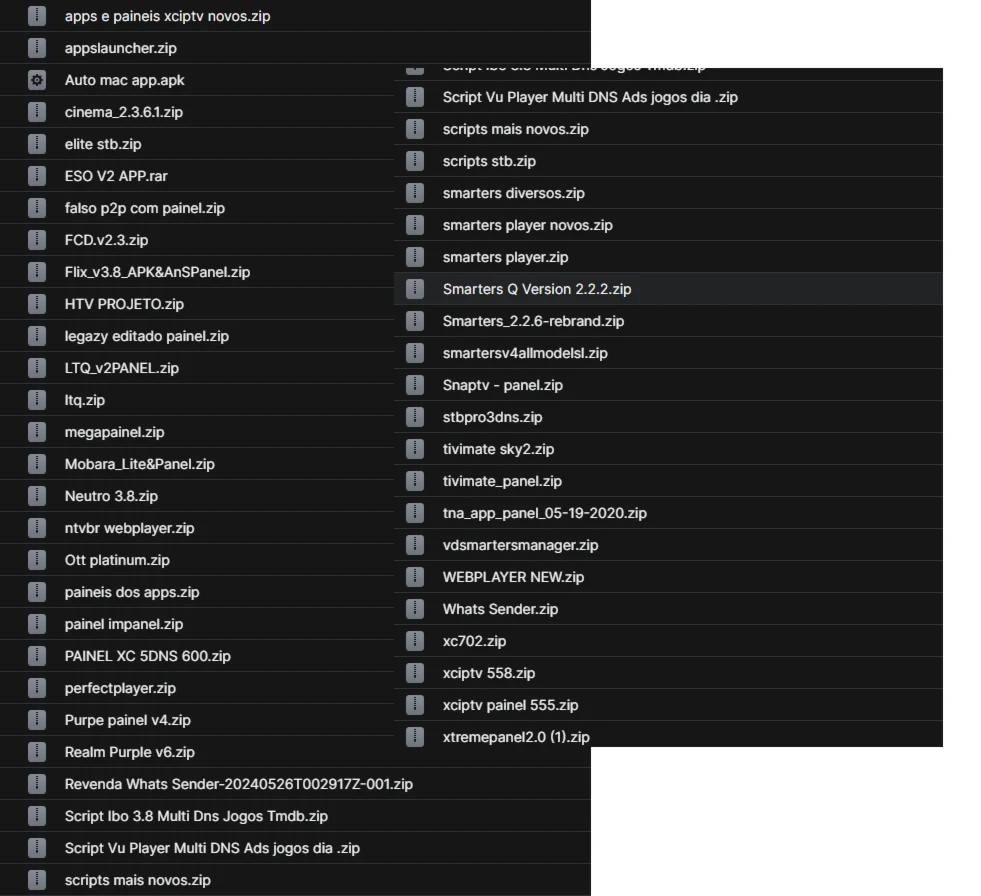981x896 pixels.
Task: Open the Revenda Whats Sender-20240526T002917Z-001.zip file
Action: point(238,784)
